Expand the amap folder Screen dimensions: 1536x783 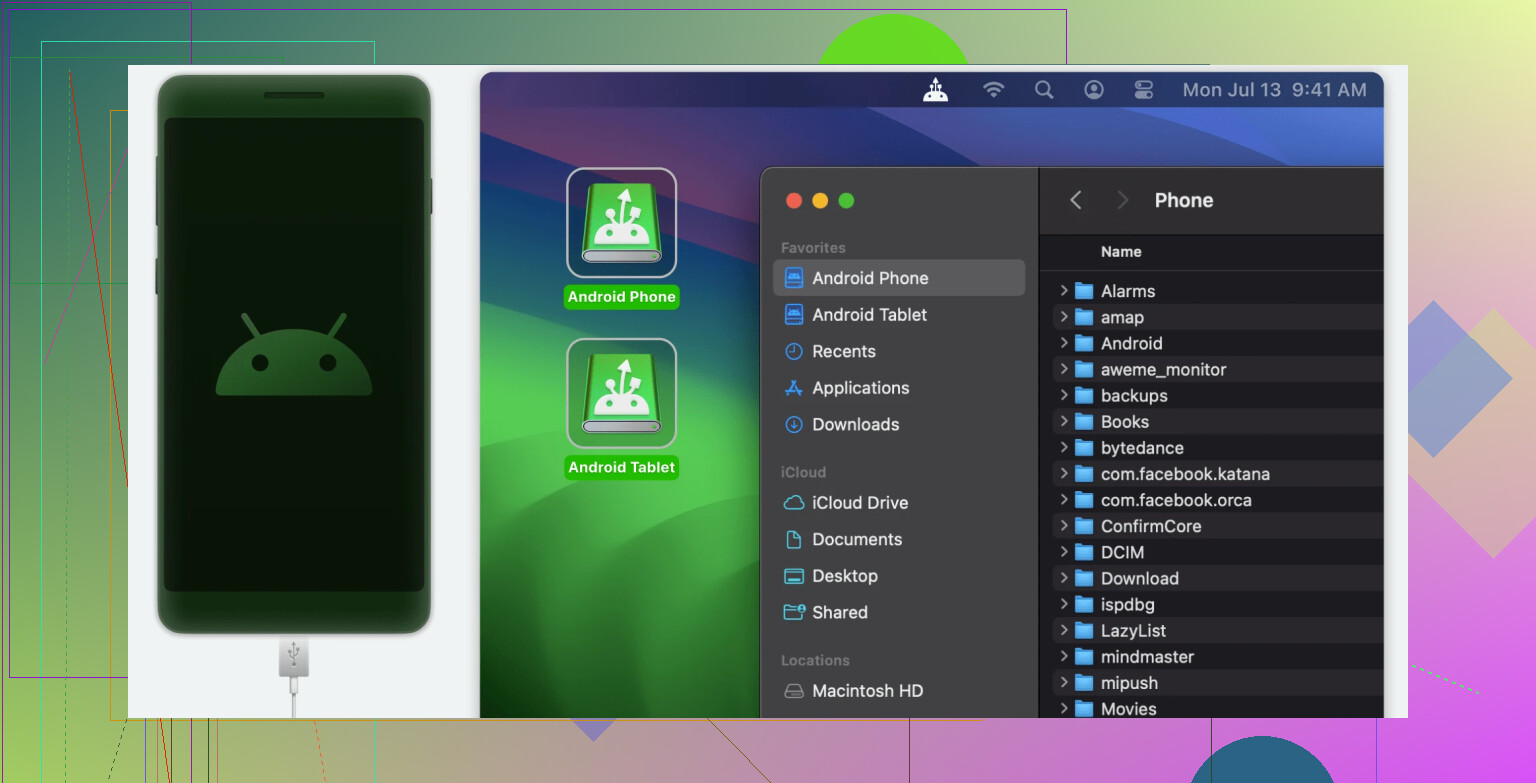tap(1064, 317)
